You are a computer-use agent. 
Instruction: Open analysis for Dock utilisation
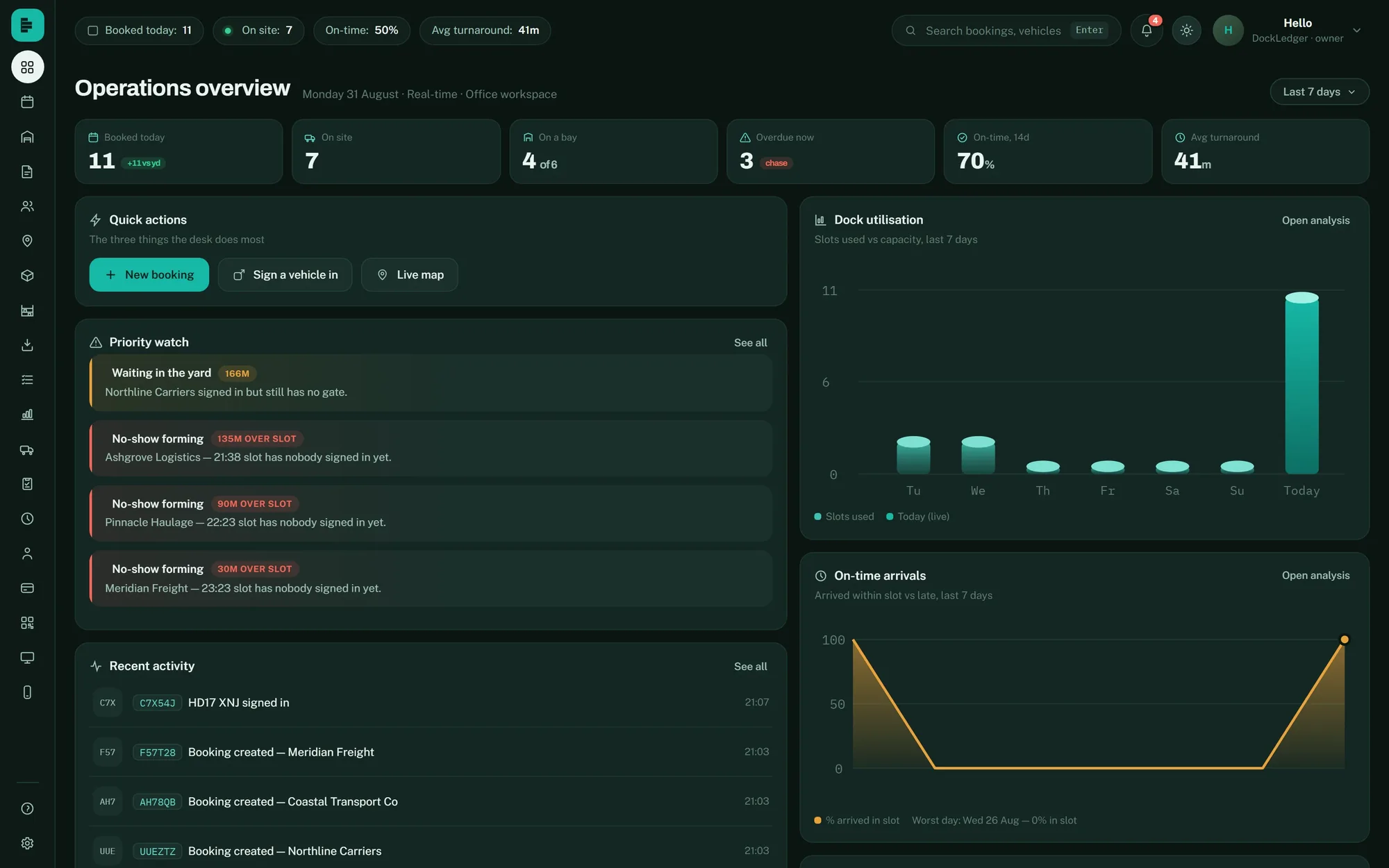pyautogui.click(x=1315, y=220)
